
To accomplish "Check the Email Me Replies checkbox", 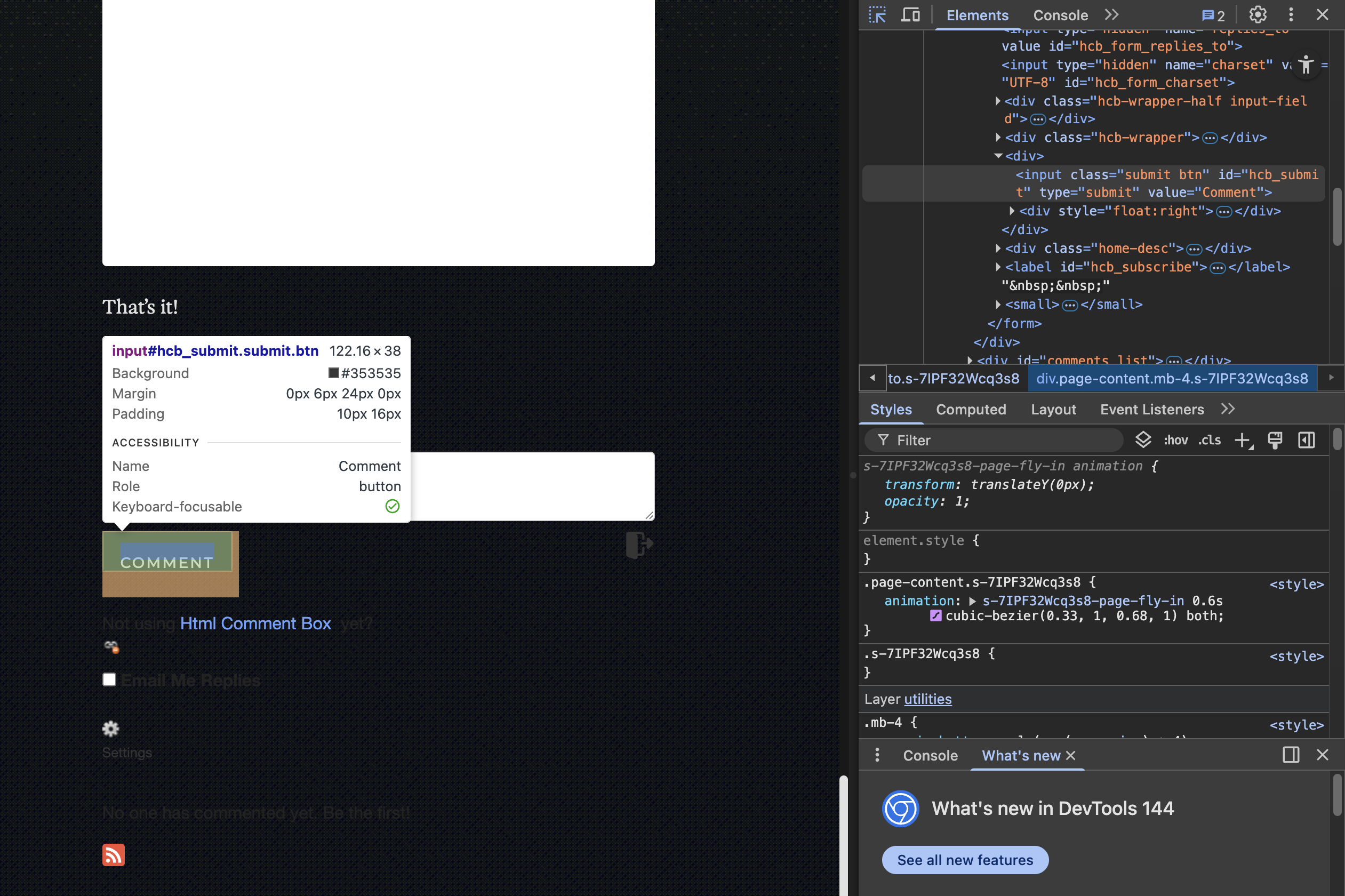I will point(109,679).
